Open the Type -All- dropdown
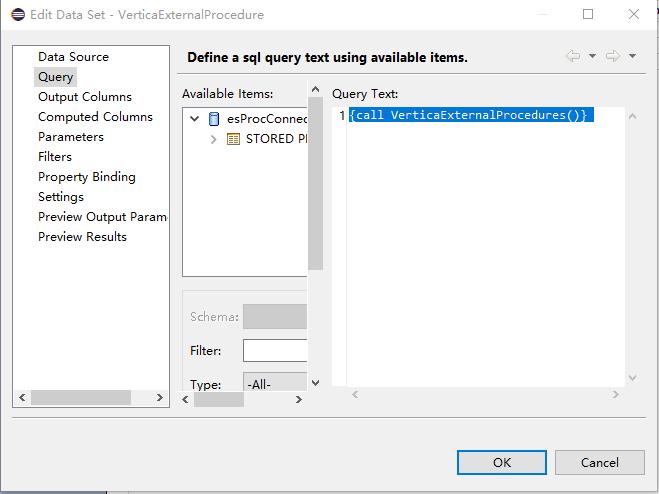 pyautogui.click(x=274, y=384)
